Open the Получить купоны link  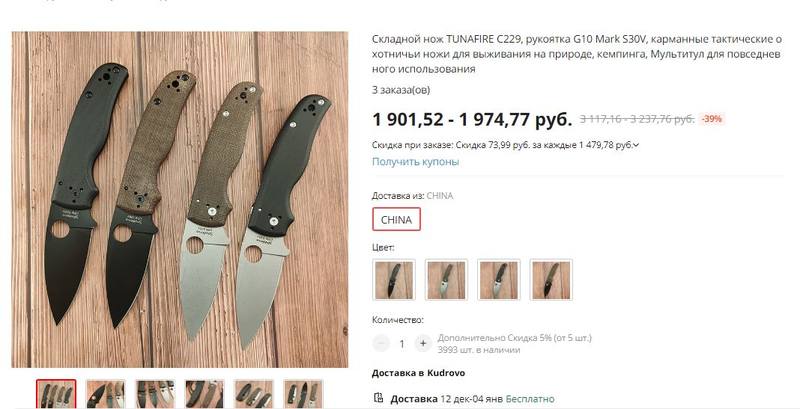(x=415, y=162)
